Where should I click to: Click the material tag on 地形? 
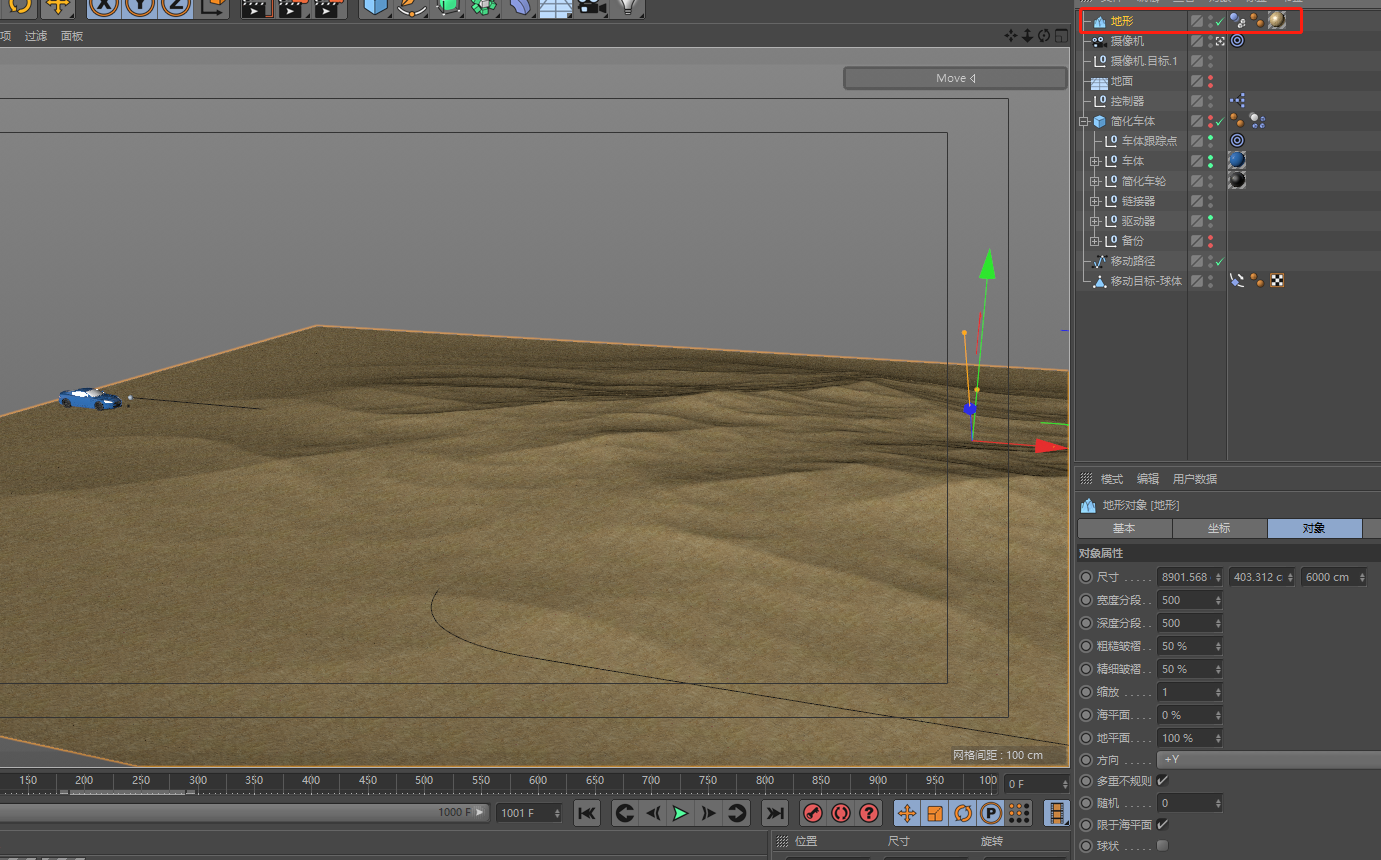pyautogui.click(x=1277, y=21)
